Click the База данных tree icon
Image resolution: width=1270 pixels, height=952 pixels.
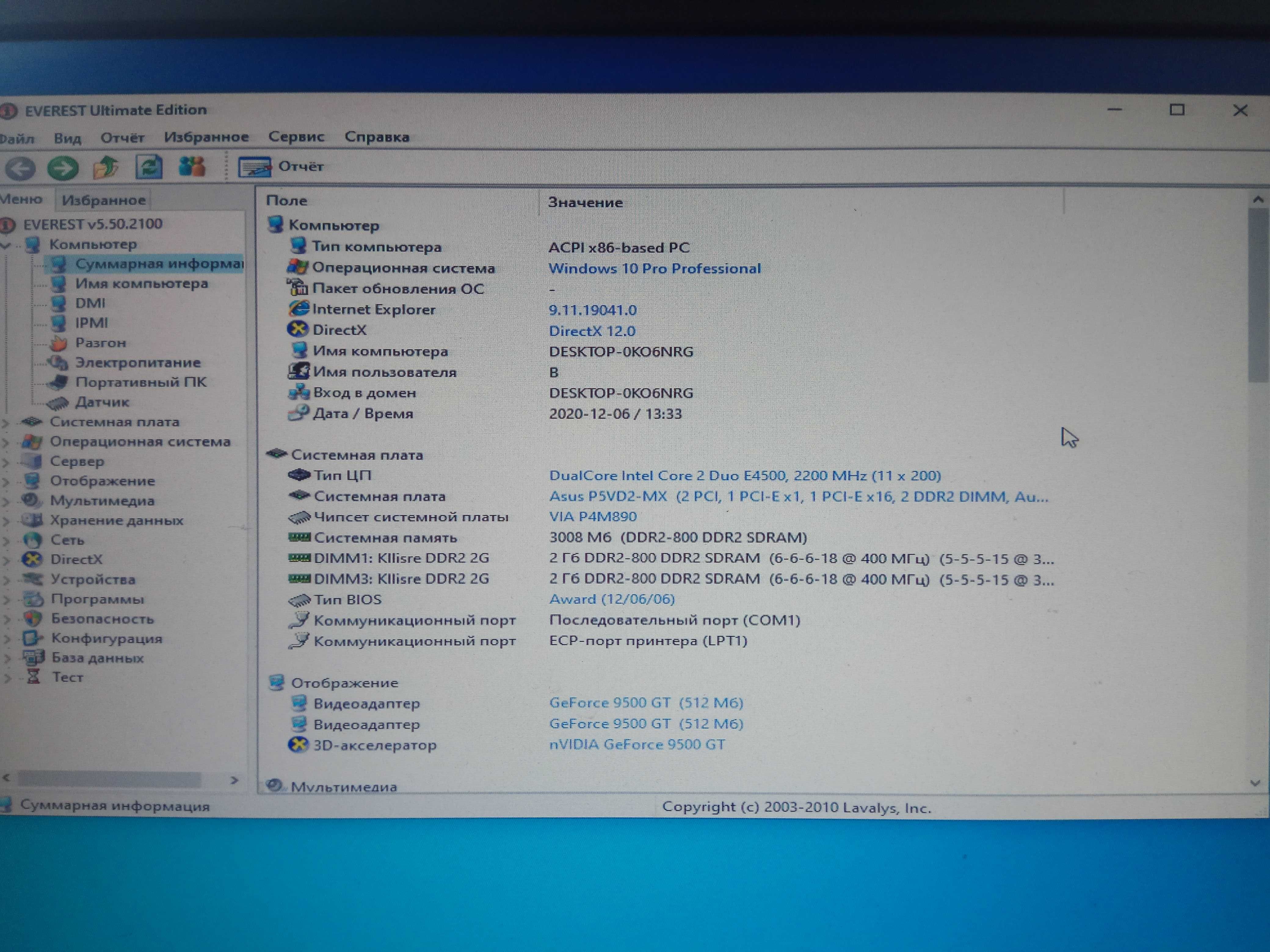click(x=33, y=658)
